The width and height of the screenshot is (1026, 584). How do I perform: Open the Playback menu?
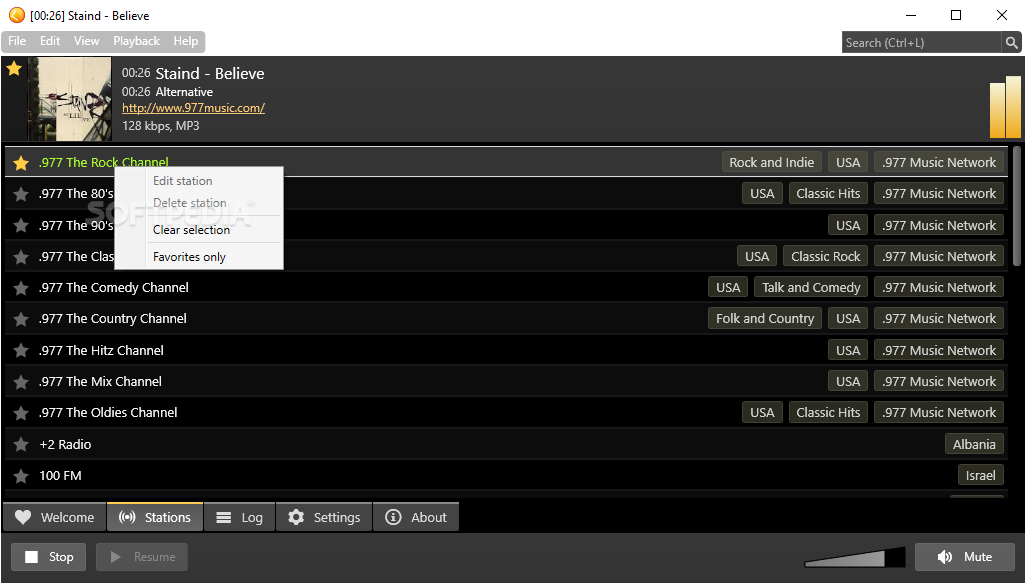pyautogui.click(x=136, y=41)
